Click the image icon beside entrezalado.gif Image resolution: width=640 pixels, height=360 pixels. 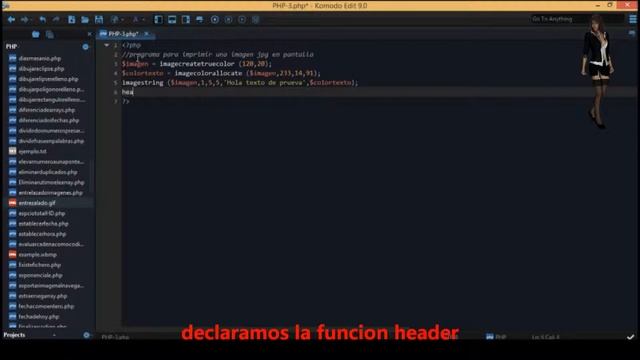(13, 203)
